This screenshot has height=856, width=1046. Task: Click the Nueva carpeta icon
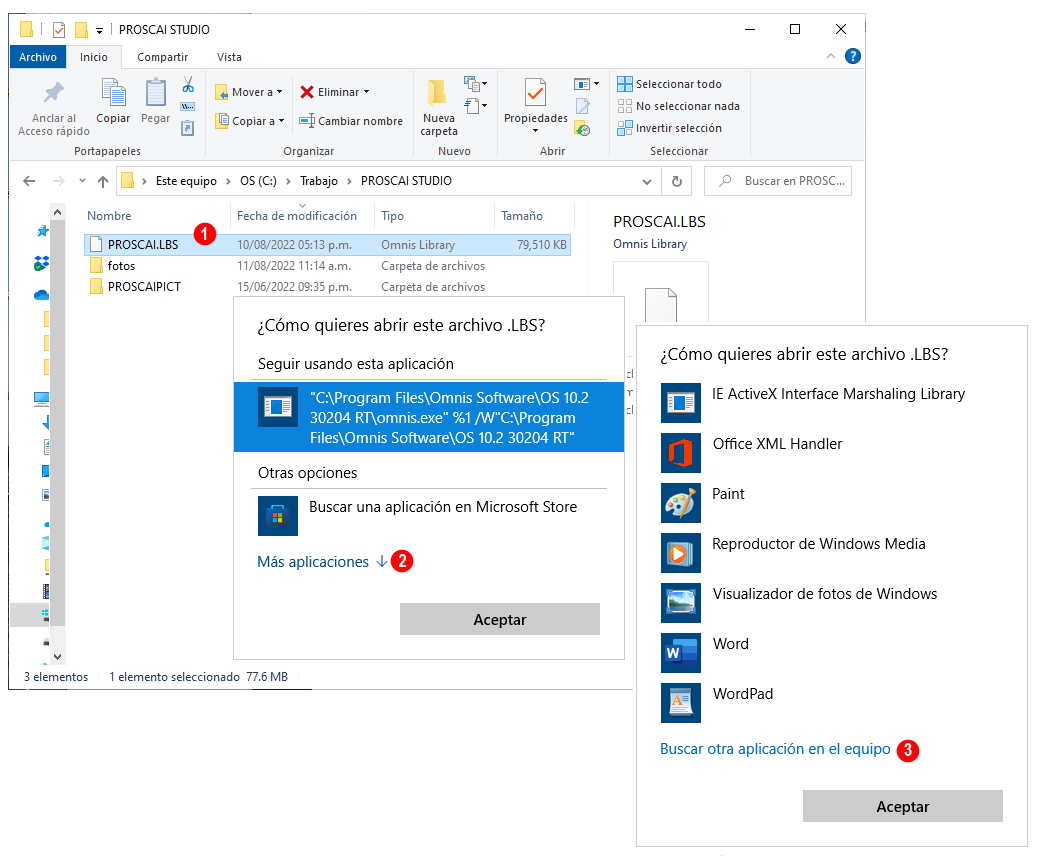point(438,93)
